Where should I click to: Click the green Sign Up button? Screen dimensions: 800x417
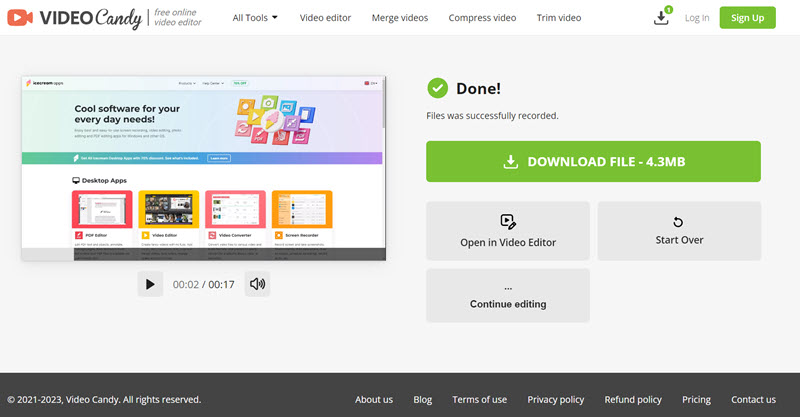747,18
